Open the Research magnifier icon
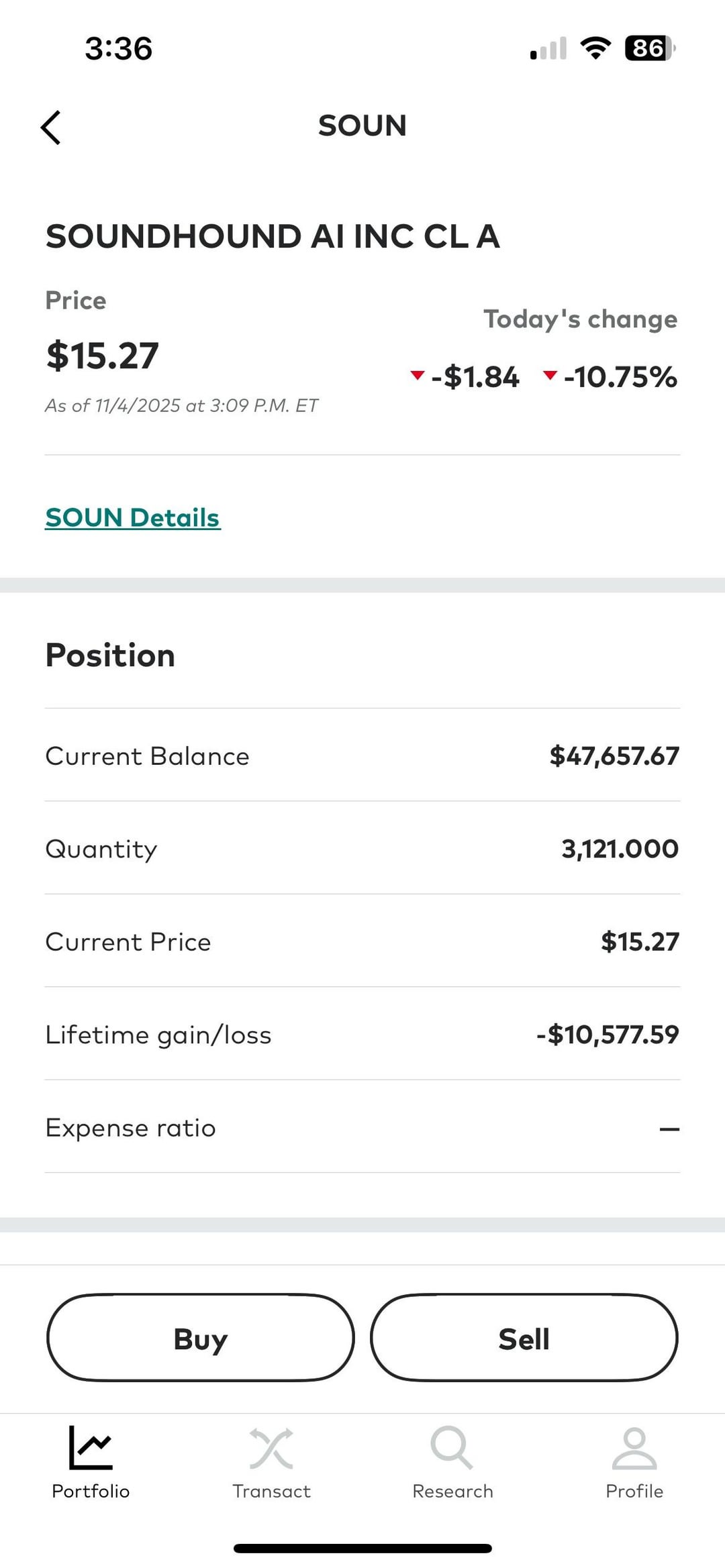This screenshot has width=725, height=1568. 452,1447
